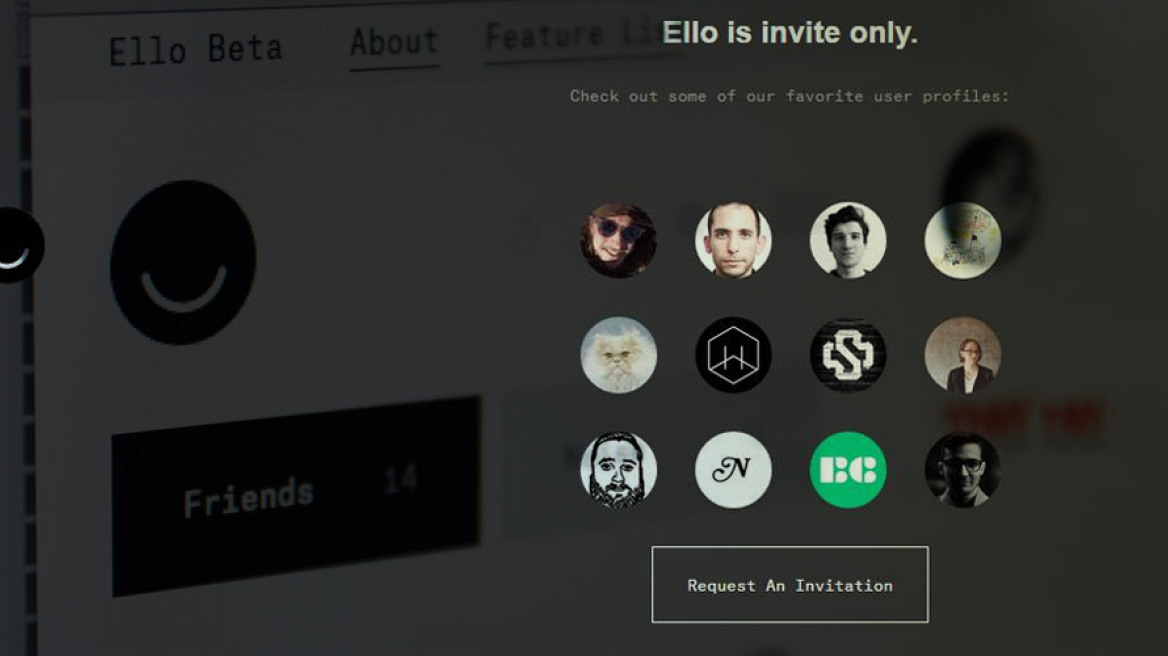
Task: Open the sunglasses long-hair user avatar
Action: (618, 240)
